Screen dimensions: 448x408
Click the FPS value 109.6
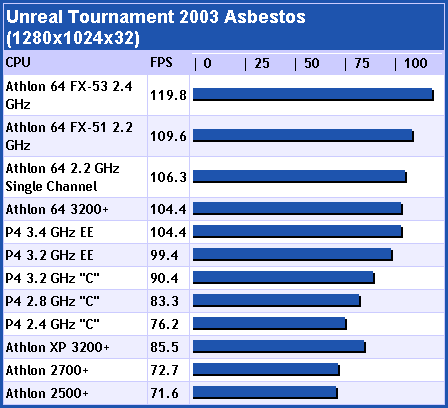[168, 136]
